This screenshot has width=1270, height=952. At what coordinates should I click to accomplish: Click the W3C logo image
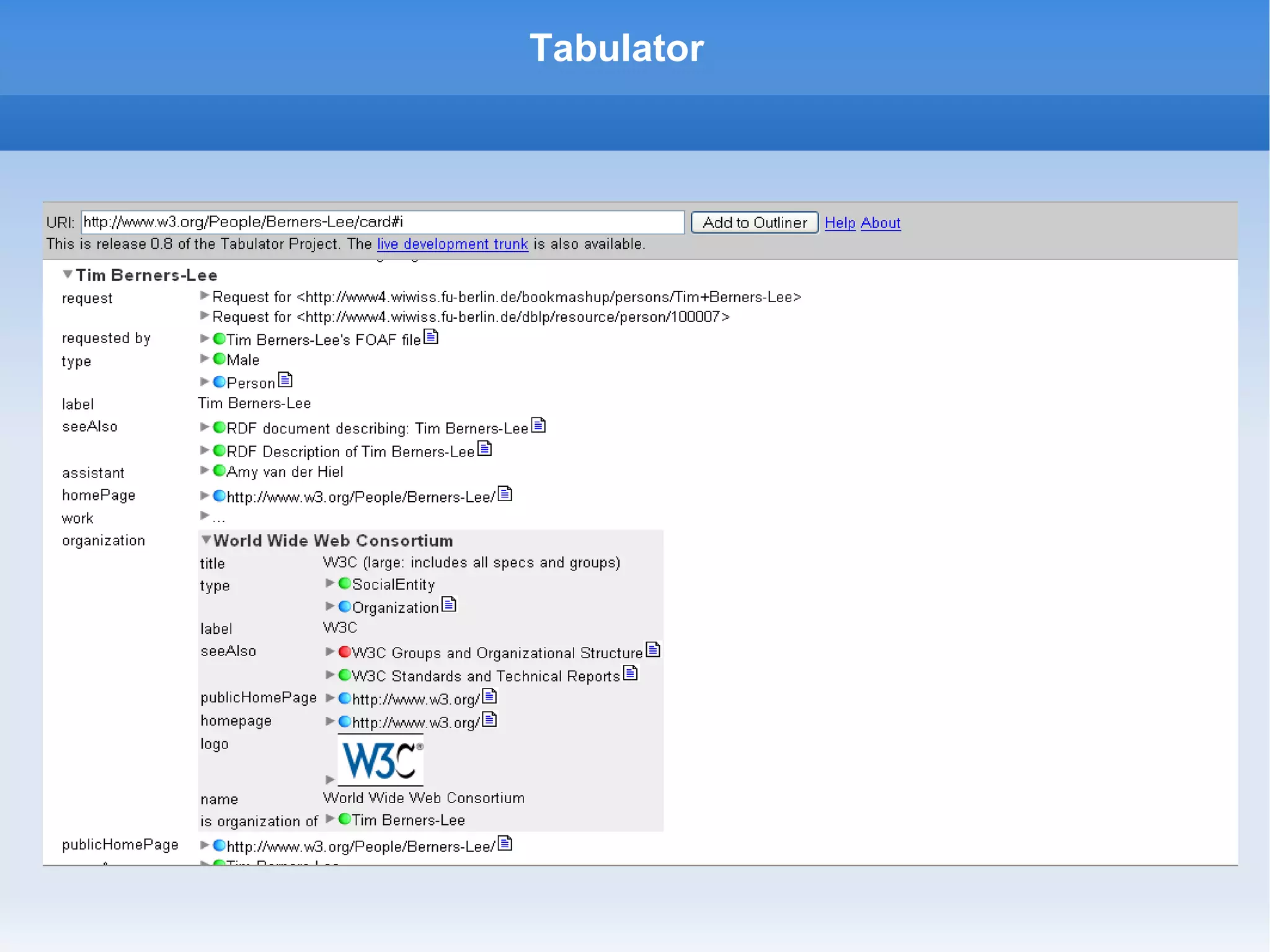point(380,760)
